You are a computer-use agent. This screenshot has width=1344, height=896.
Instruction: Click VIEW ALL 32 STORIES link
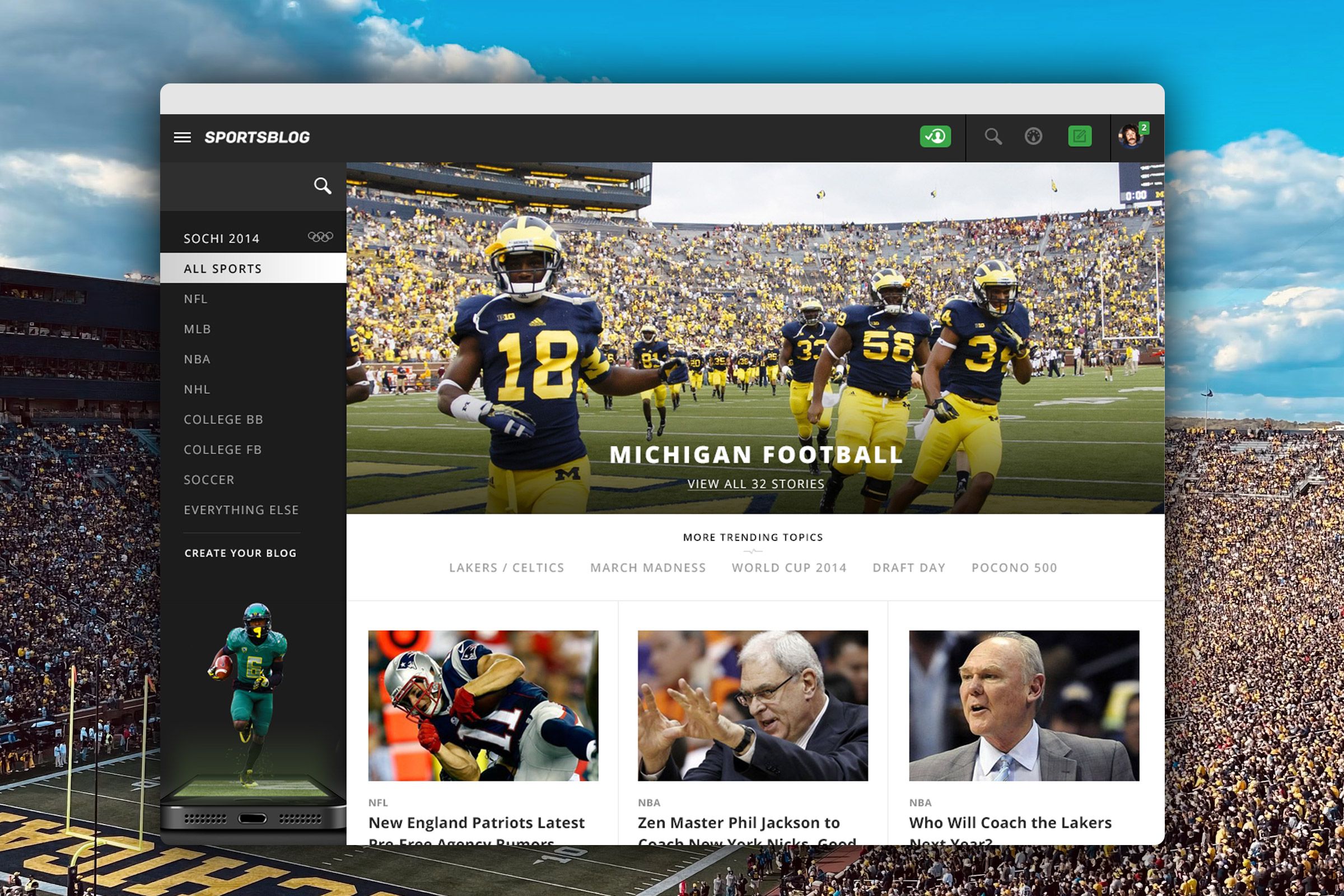[756, 484]
